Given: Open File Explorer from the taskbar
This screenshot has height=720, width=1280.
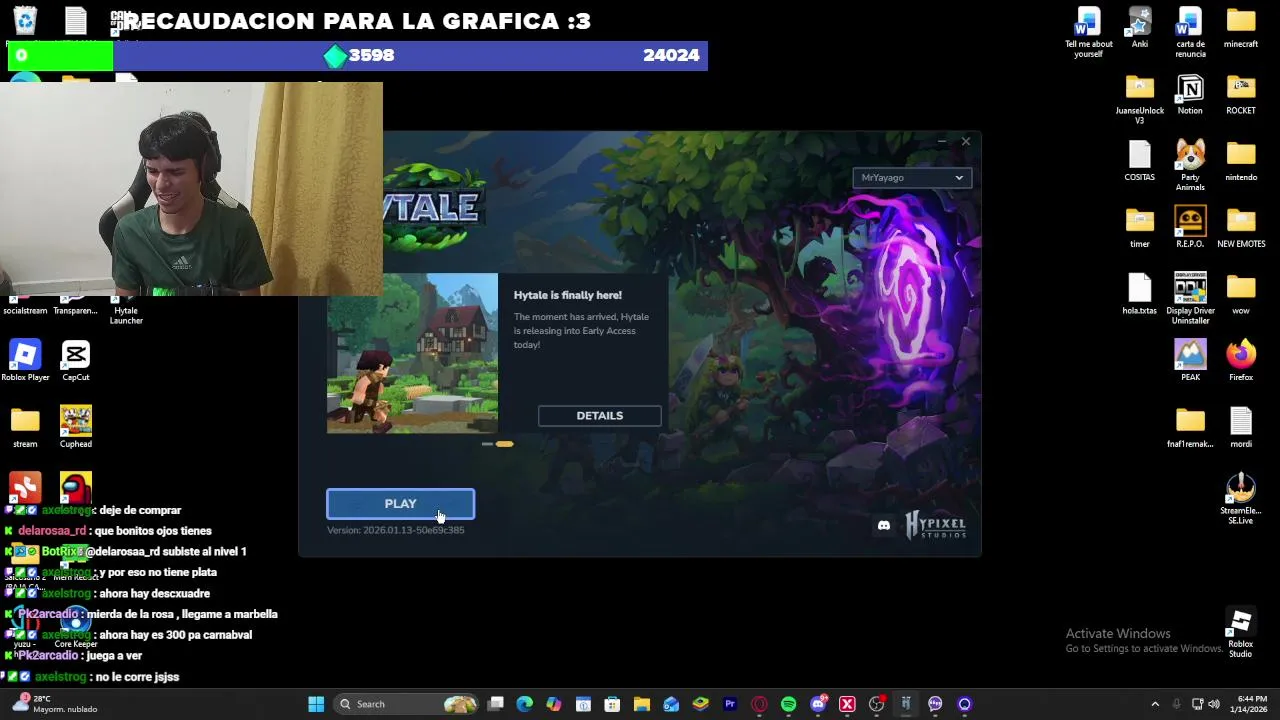Looking at the screenshot, I should click(641, 704).
